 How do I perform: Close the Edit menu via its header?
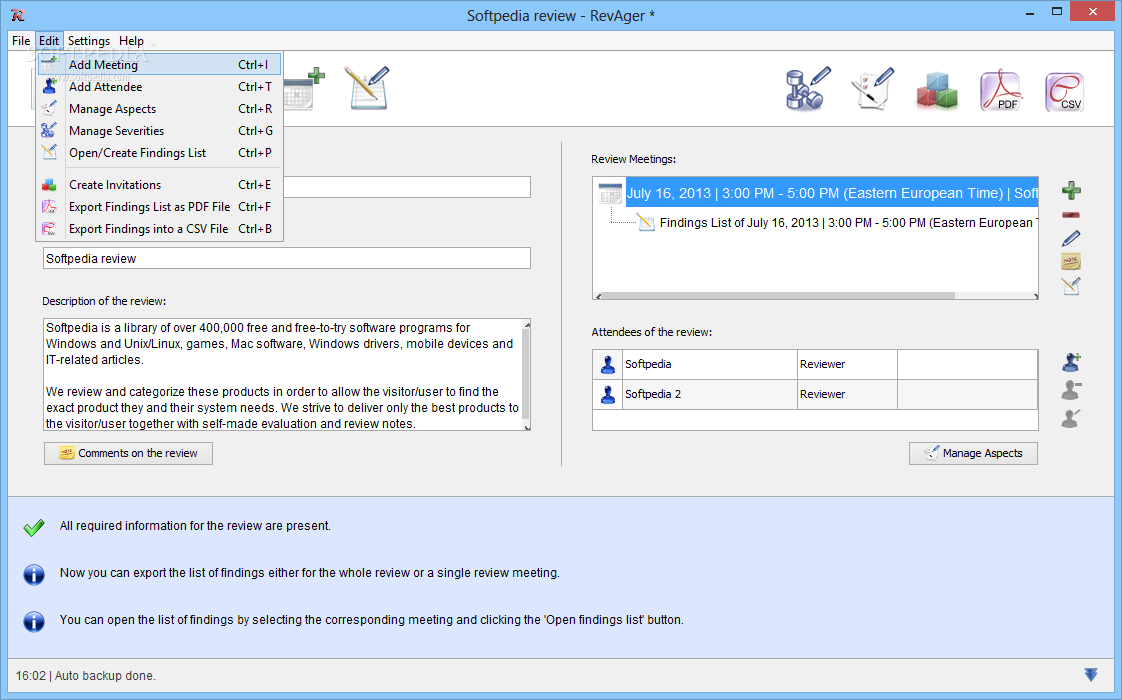(x=49, y=41)
